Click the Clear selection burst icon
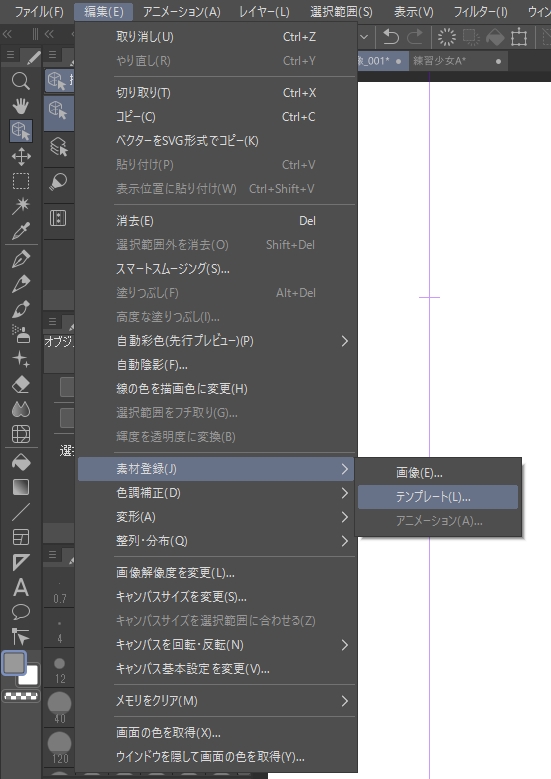The width and height of the screenshot is (551, 779). [x=447, y=37]
